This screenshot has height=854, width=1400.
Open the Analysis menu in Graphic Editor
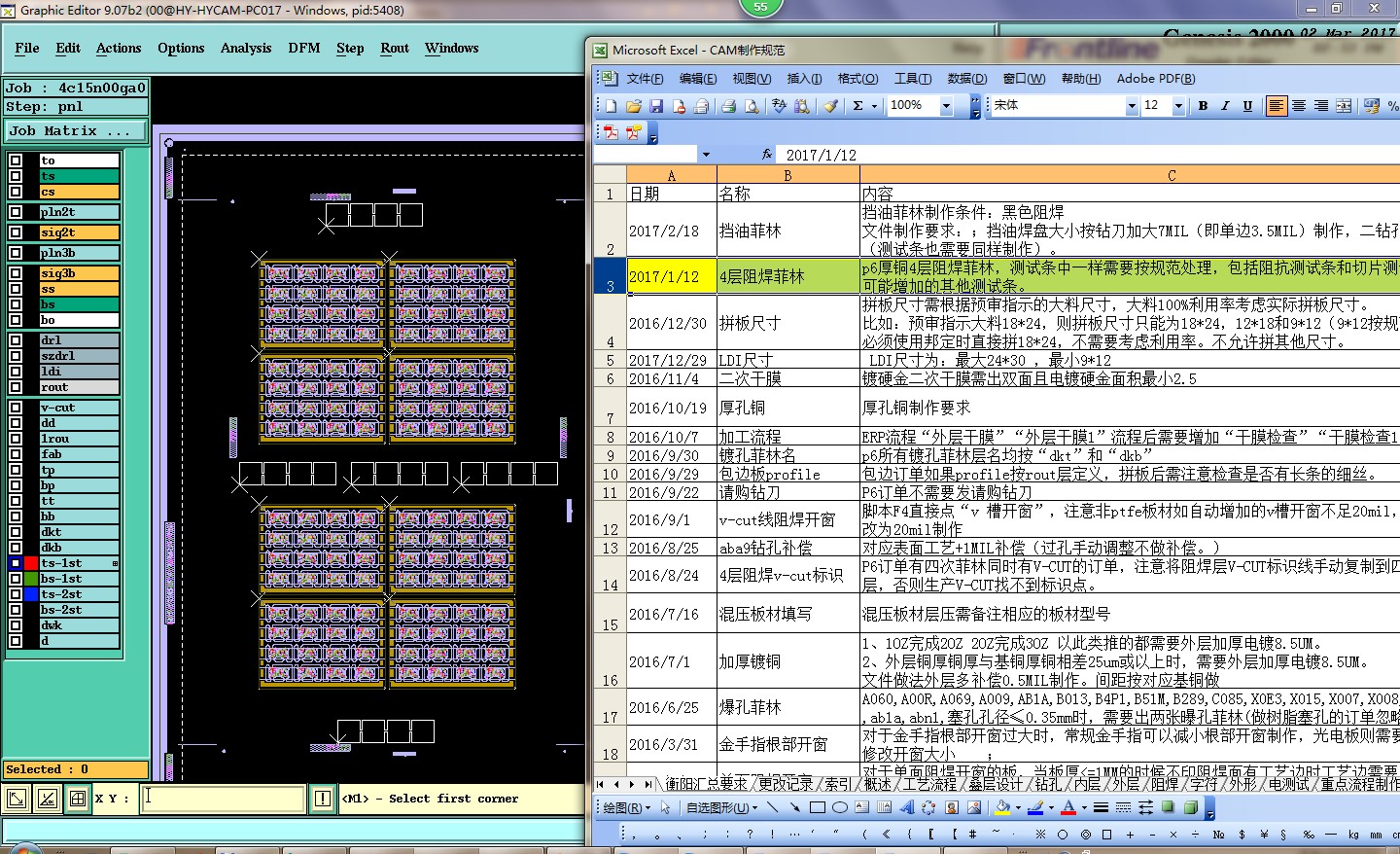246,48
